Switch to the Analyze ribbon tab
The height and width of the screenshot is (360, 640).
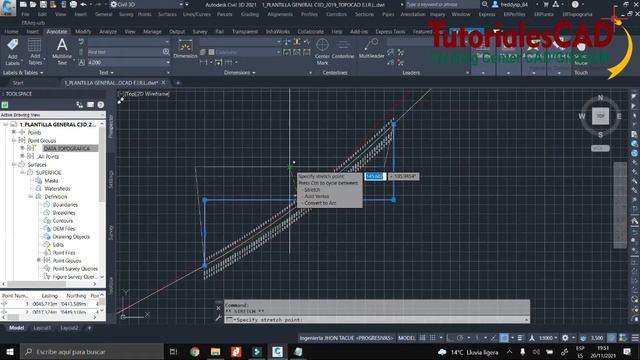[x=108, y=31]
